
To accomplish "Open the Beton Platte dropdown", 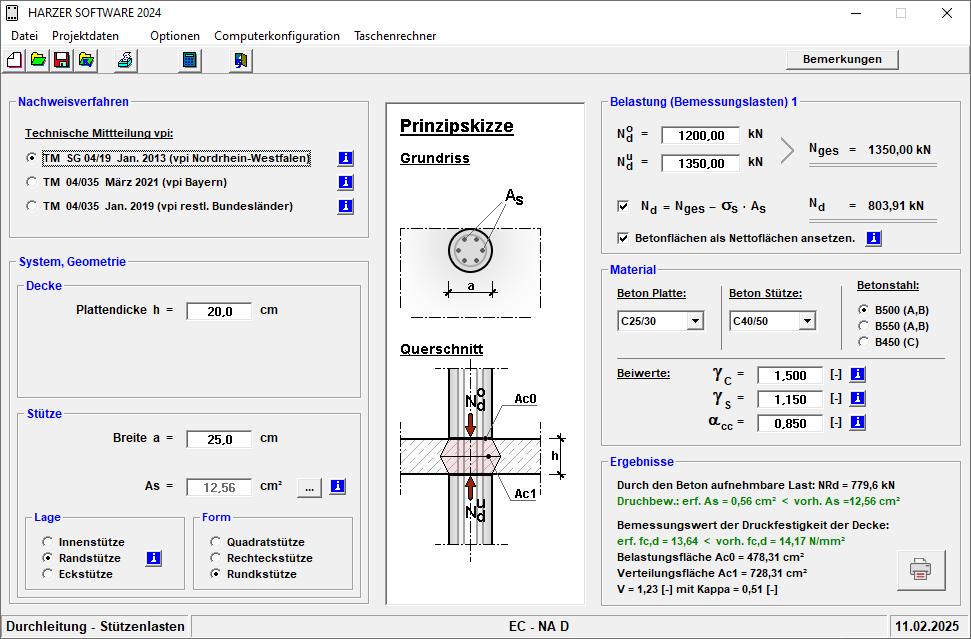I will 695,321.
